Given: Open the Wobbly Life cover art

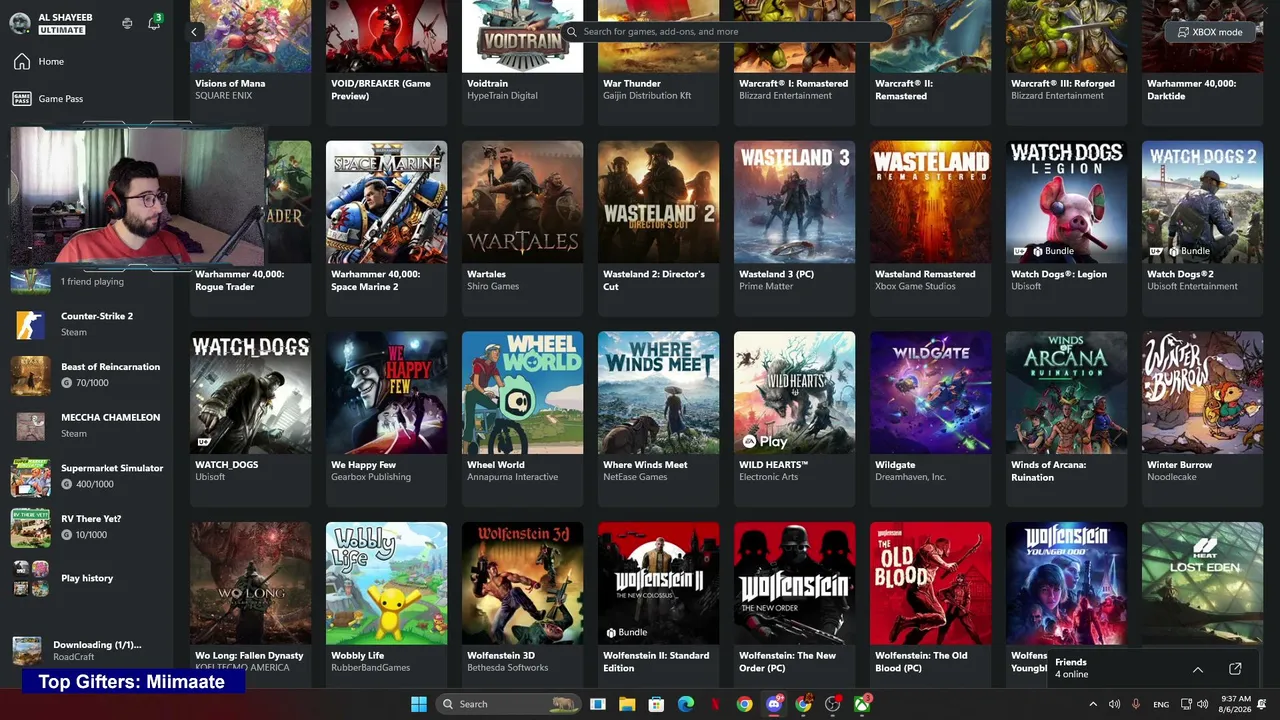Looking at the screenshot, I should click(x=386, y=583).
